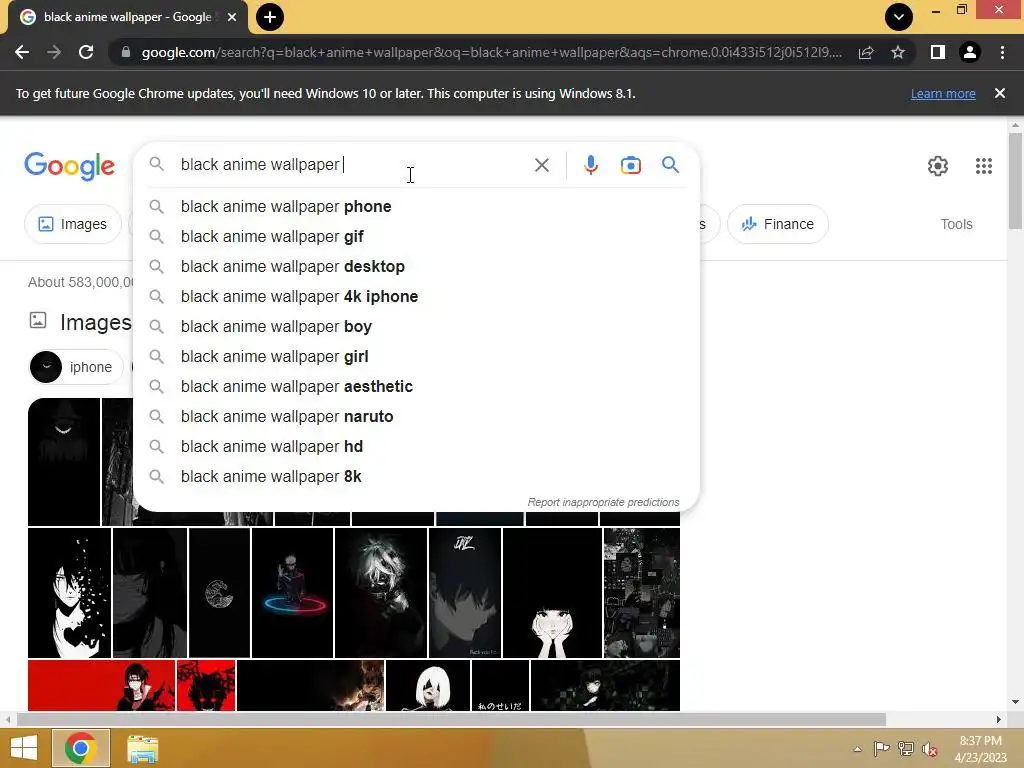Open the dark collage wallpaper thumbnail
Viewport: 1024px width, 768px height.
coord(642,593)
